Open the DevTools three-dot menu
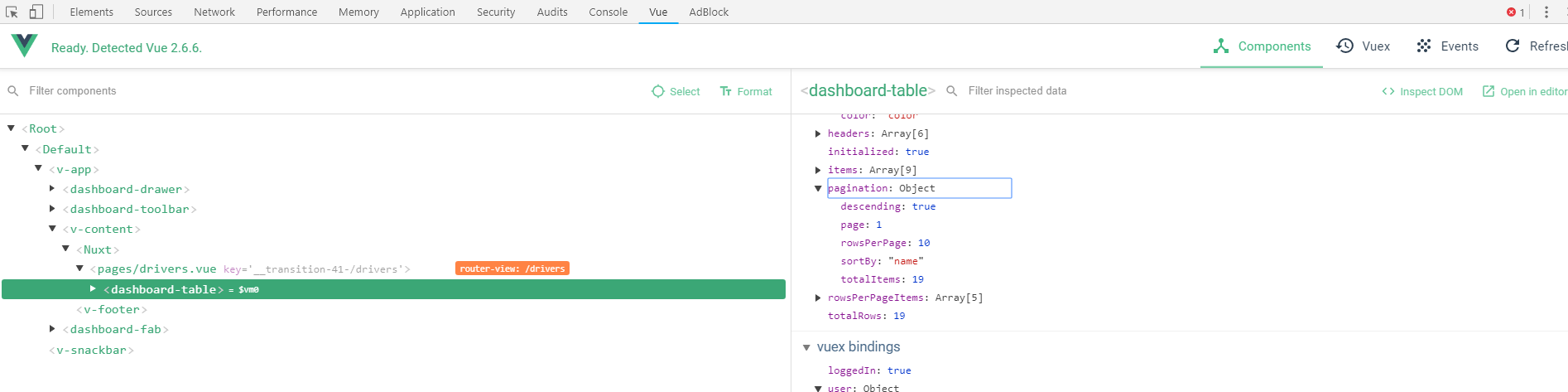This screenshot has width=1568, height=392. pyautogui.click(x=1546, y=12)
